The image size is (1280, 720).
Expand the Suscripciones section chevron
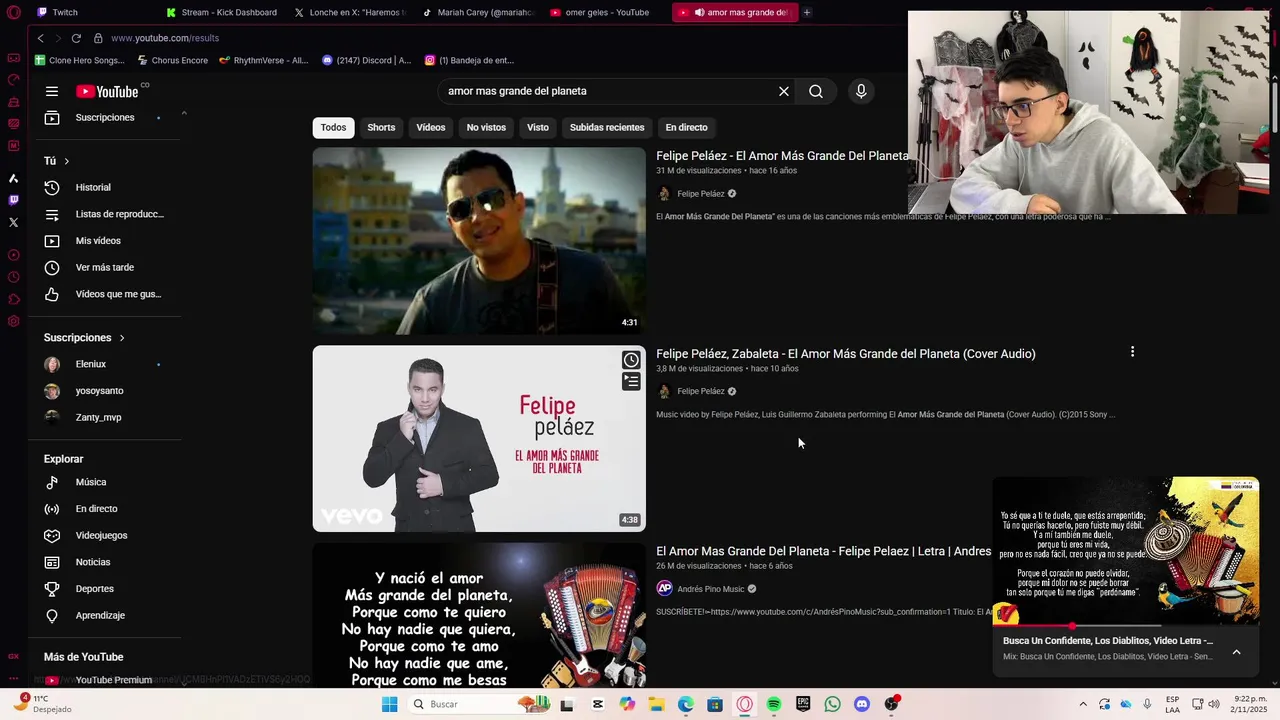point(122,338)
